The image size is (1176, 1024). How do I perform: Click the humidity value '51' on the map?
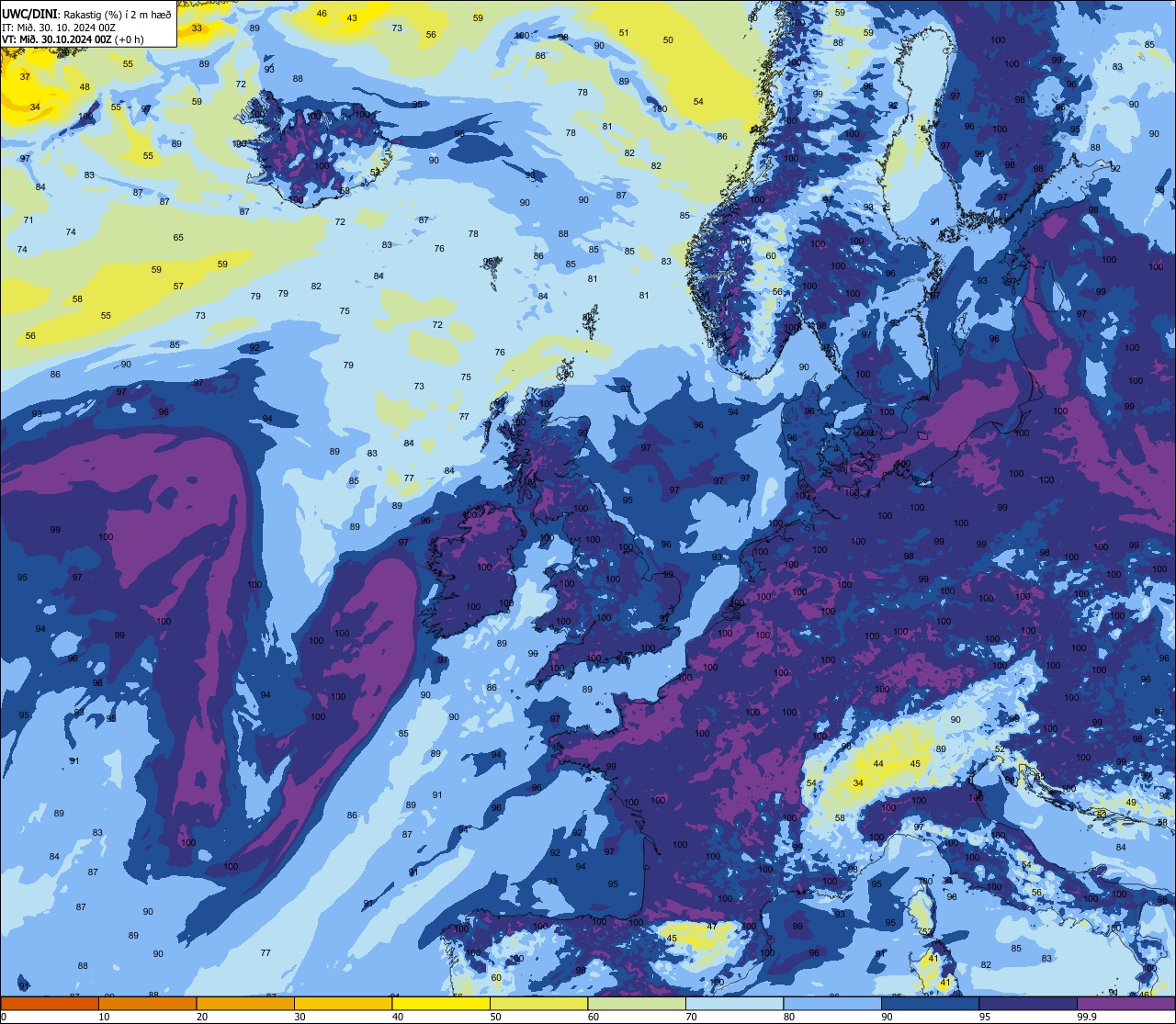(x=624, y=33)
